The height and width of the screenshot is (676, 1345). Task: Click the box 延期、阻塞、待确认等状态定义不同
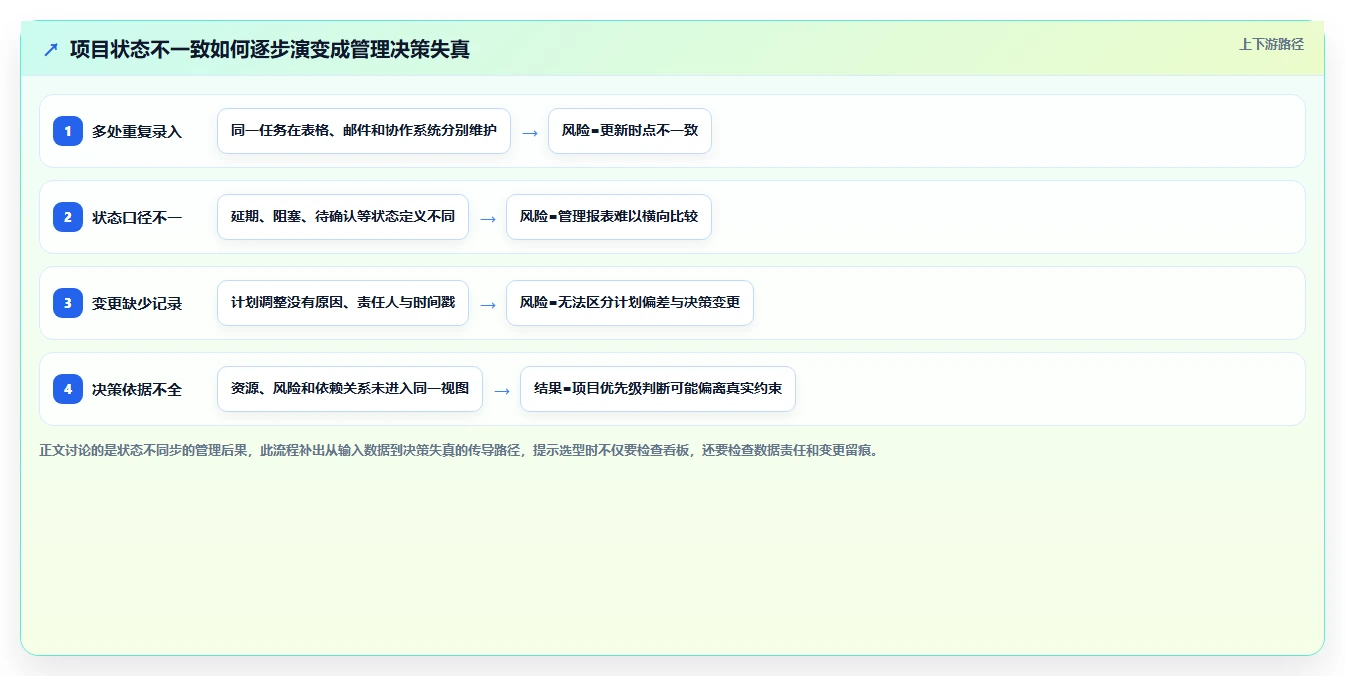[343, 217]
